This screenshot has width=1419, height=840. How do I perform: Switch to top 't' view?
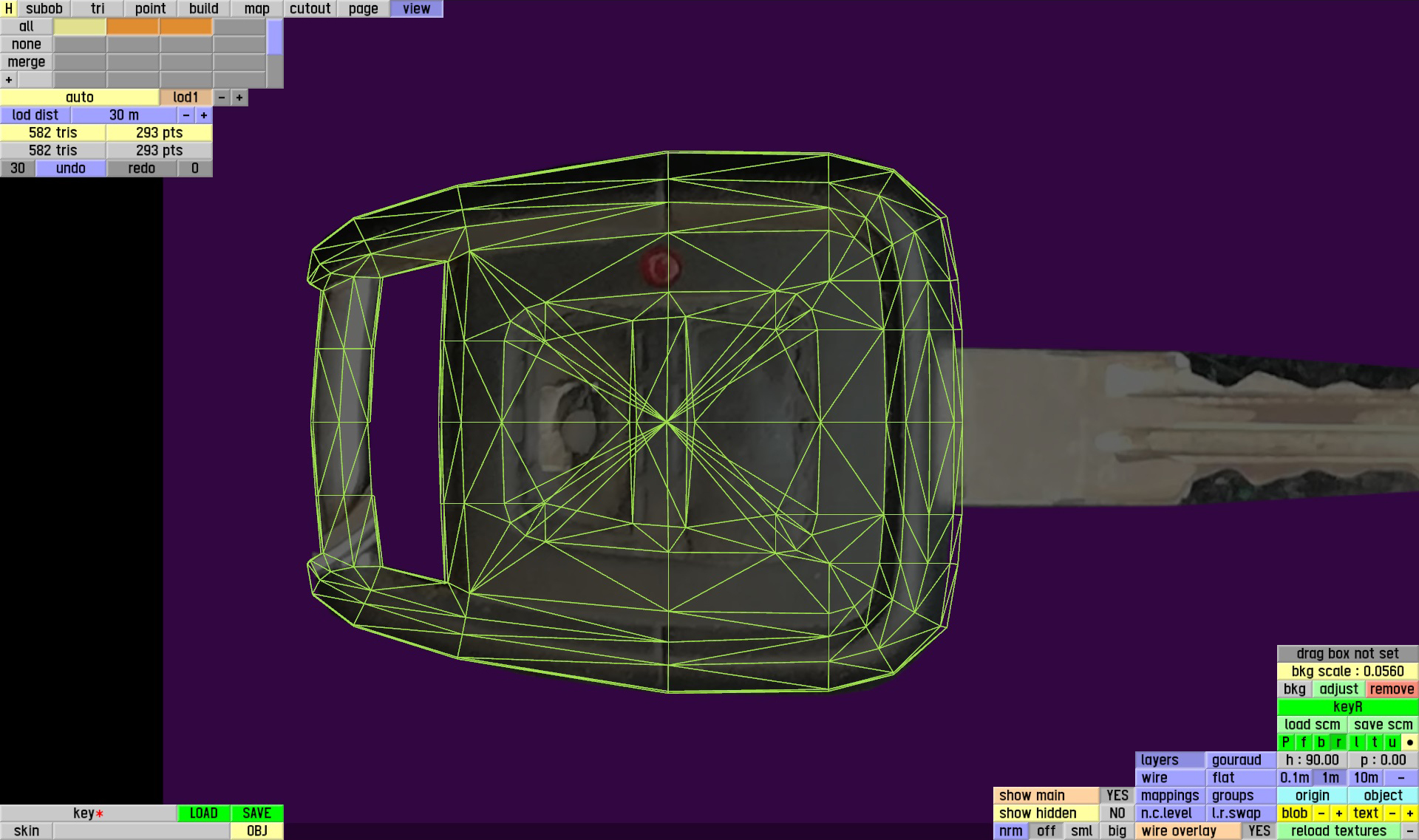[x=1374, y=742]
